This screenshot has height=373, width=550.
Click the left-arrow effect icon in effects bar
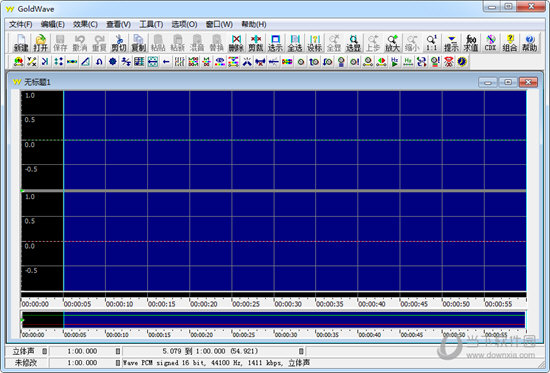166,62
